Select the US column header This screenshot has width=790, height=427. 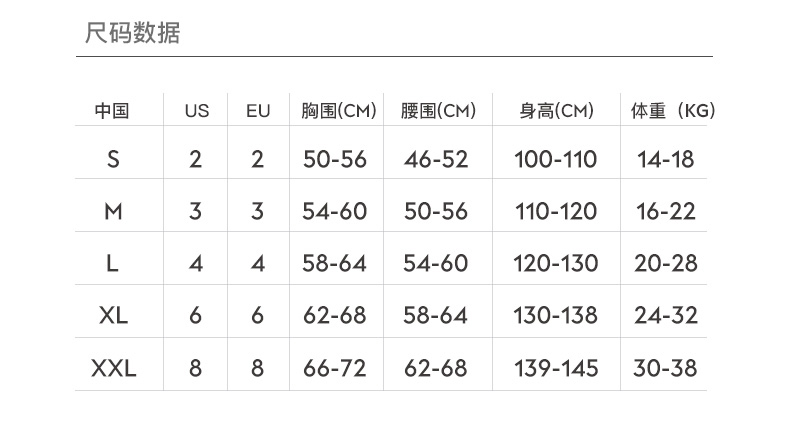click(x=197, y=111)
